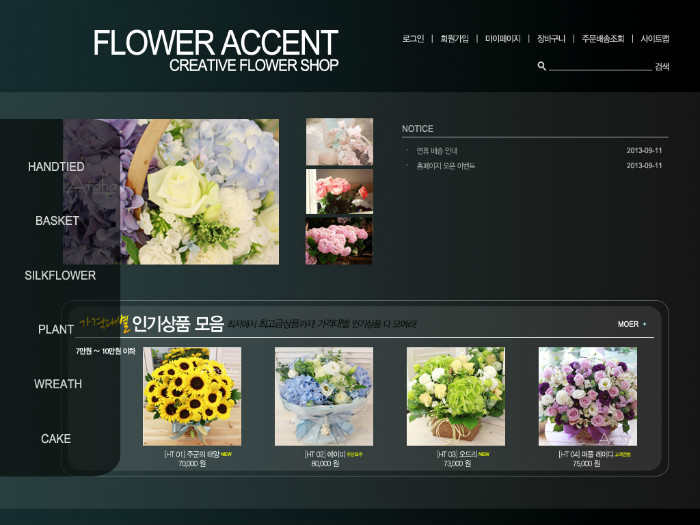Go to 마이페이지
This screenshot has height=525, width=700.
click(x=503, y=39)
